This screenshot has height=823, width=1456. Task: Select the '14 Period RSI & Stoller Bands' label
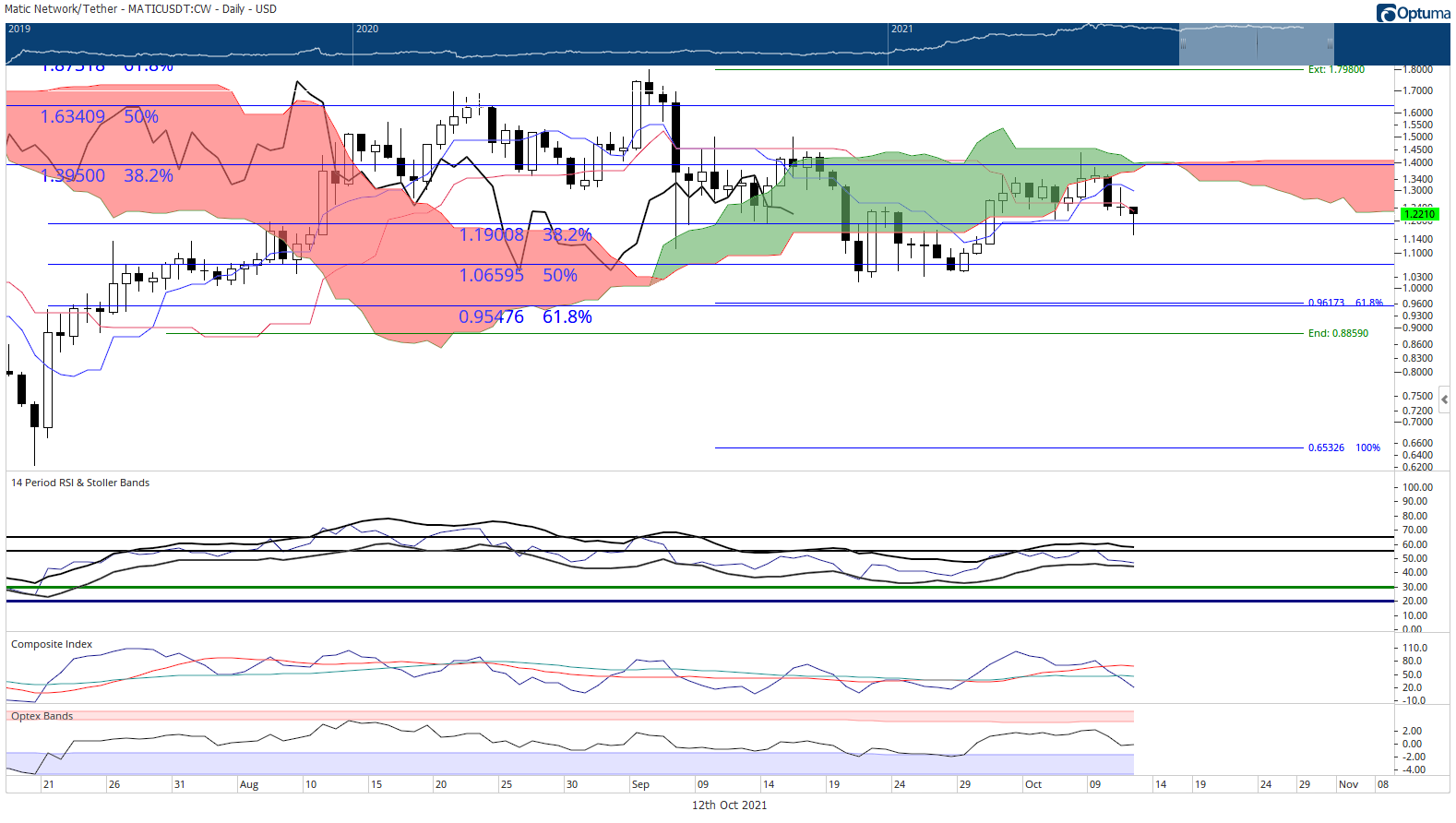(80, 483)
